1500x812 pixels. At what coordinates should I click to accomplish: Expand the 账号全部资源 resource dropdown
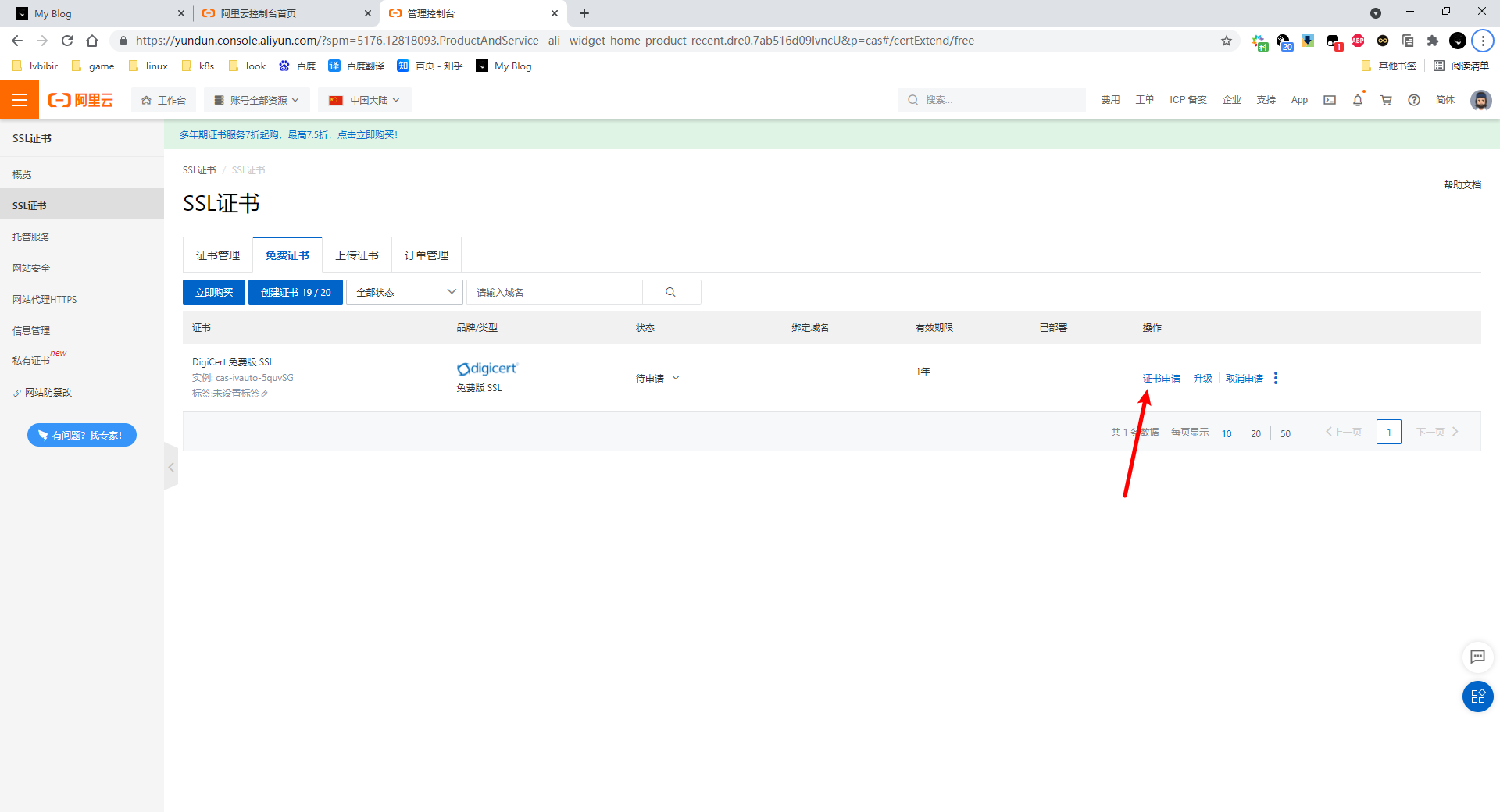click(x=257, y=100)
